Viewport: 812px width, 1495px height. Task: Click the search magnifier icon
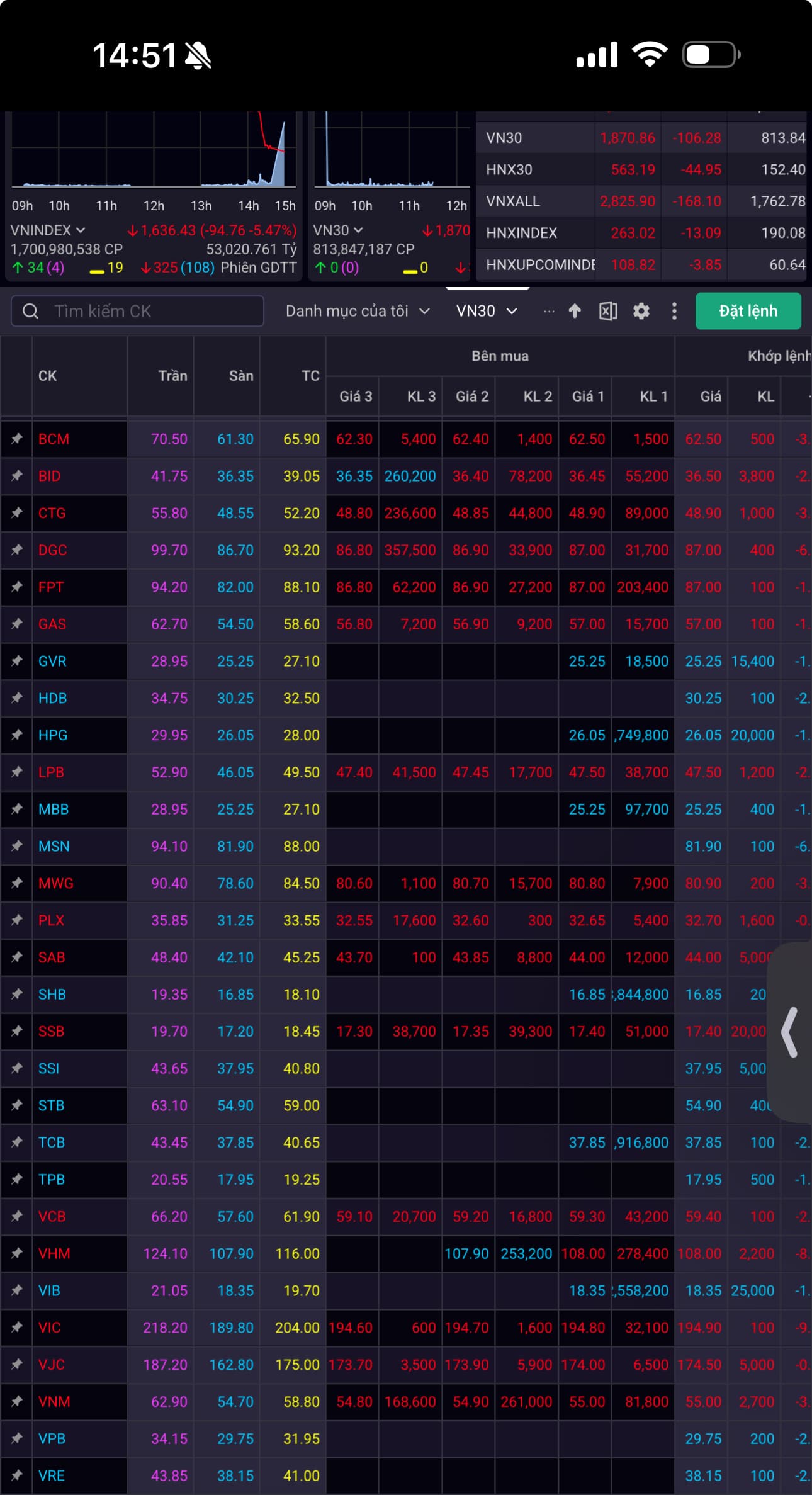30,312
